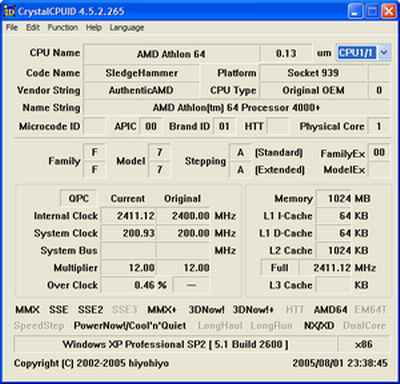This screenshot has height=384, width=400.
Task: Click the QPC button
Action: 79,199
